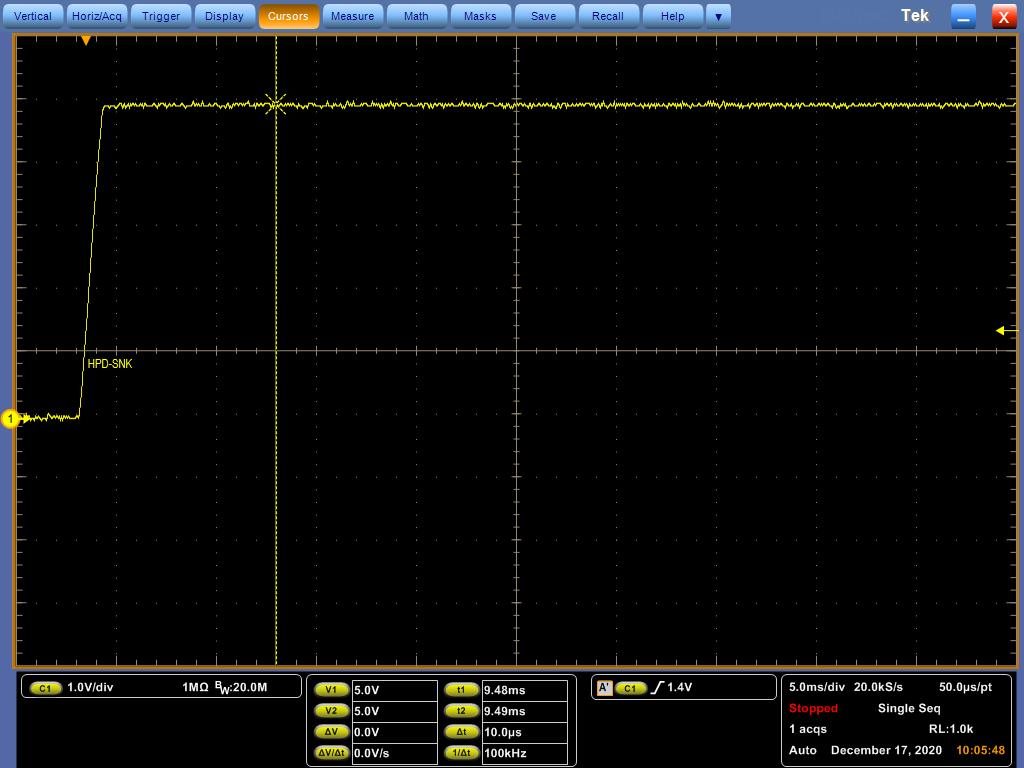Click the 100kHz frequency value field

tap(524, 753)
